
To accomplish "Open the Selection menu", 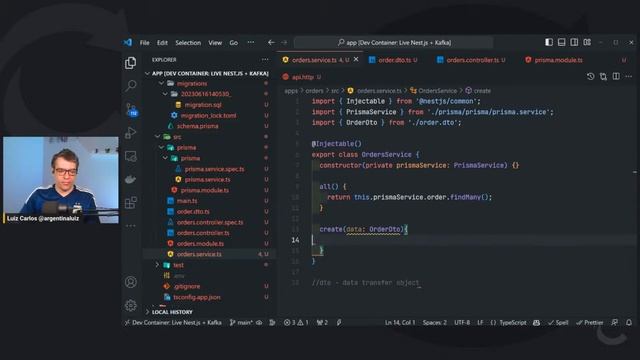I will click(x=188, y=42).
